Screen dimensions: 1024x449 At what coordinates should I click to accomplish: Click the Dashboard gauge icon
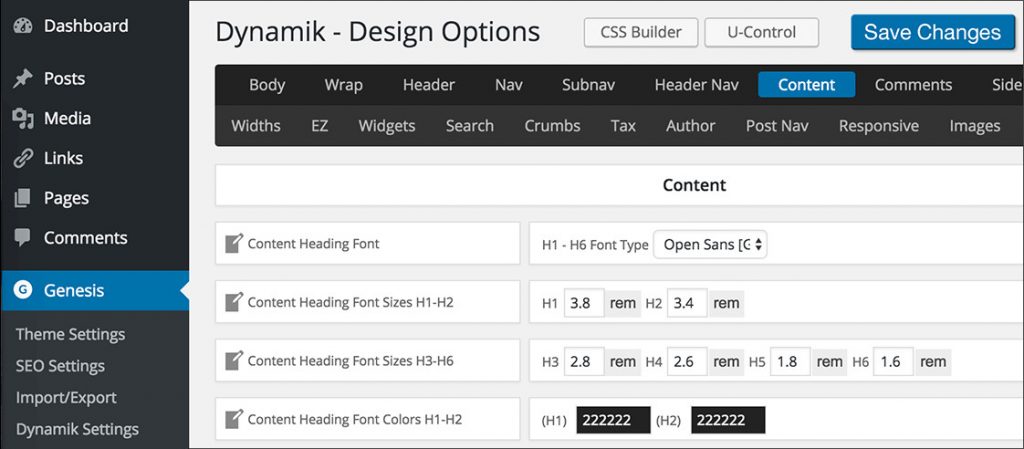[23, 26]
